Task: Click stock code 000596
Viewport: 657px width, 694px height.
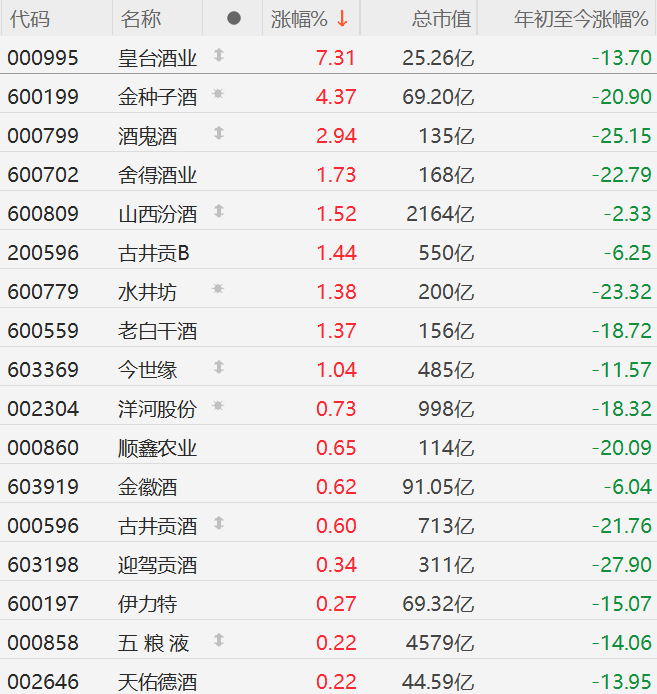Action: [43, 526]
